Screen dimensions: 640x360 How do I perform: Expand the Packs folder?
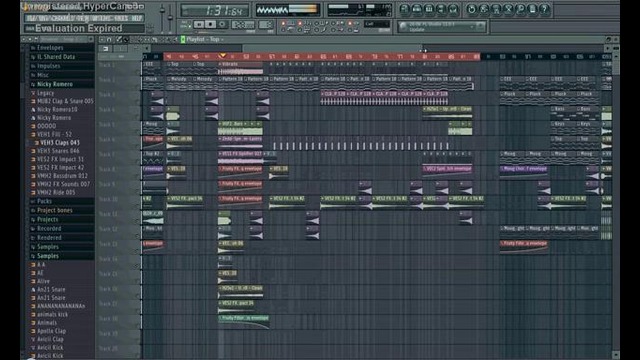[44, 201]
